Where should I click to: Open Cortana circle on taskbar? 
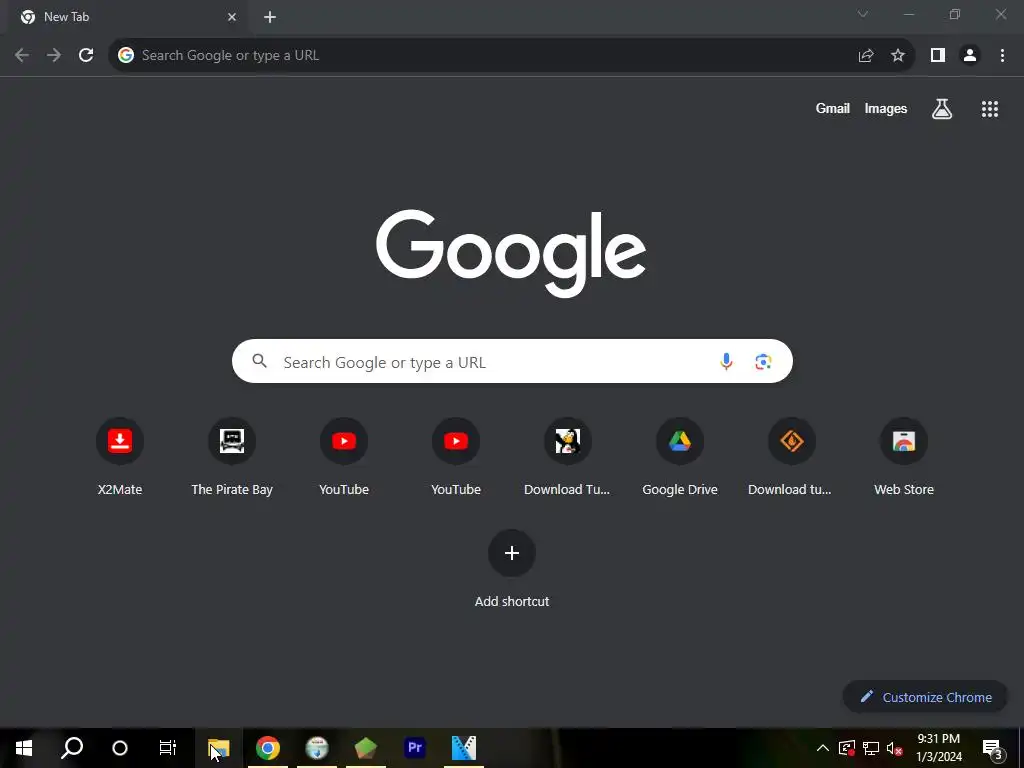(120, 748)
